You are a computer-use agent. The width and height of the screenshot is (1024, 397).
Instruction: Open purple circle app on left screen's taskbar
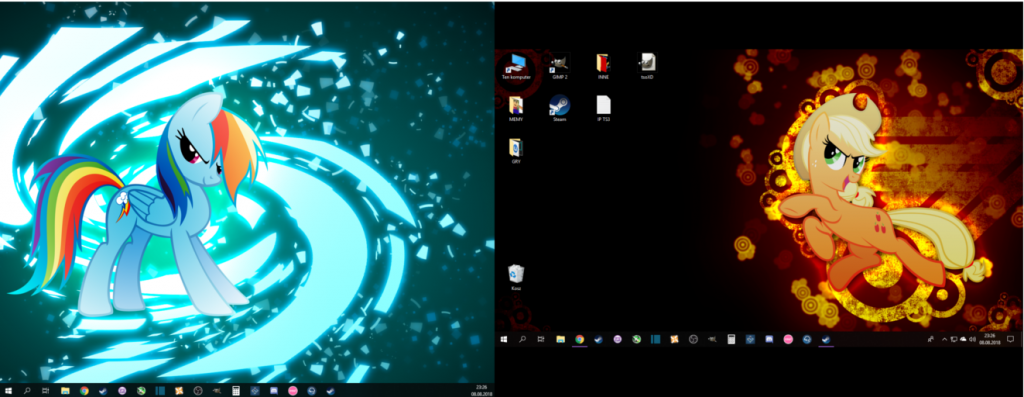click(x=122, y=390)
